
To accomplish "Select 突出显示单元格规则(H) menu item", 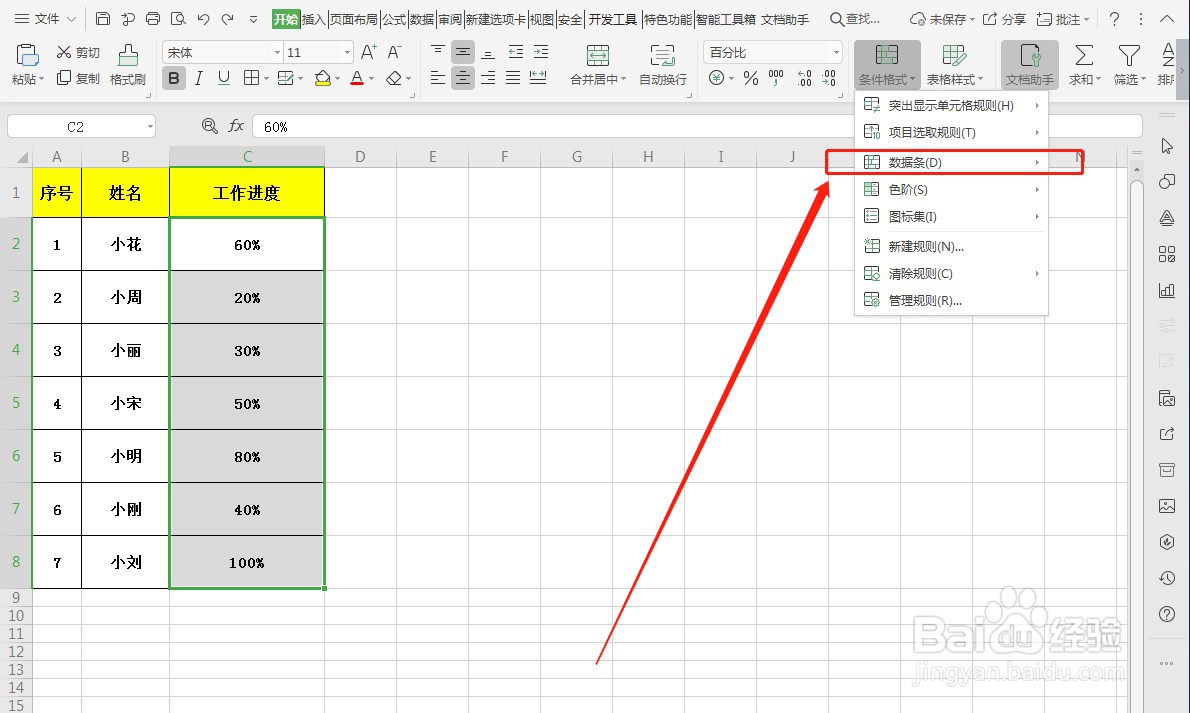I will pyautogui.click(x=952, y=106).
